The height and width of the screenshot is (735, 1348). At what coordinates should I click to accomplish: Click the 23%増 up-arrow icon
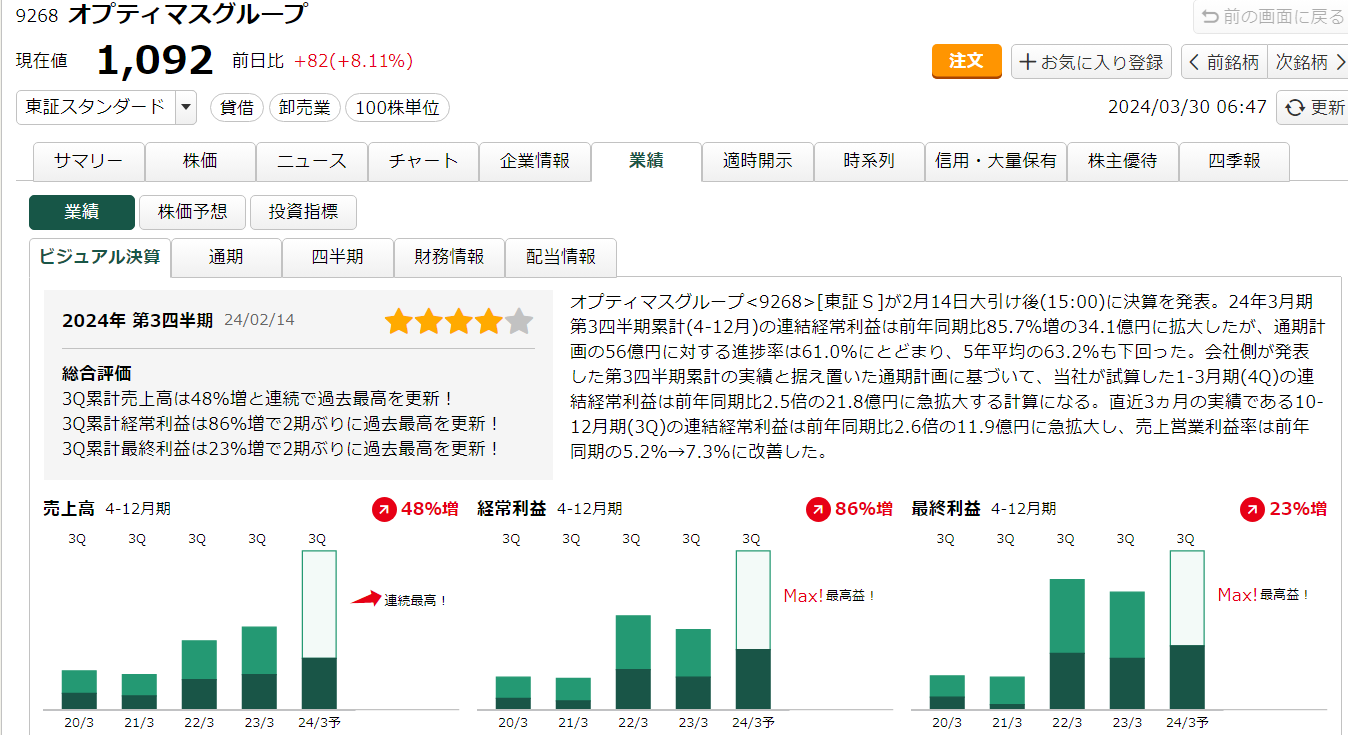(x=1252, y=509)
